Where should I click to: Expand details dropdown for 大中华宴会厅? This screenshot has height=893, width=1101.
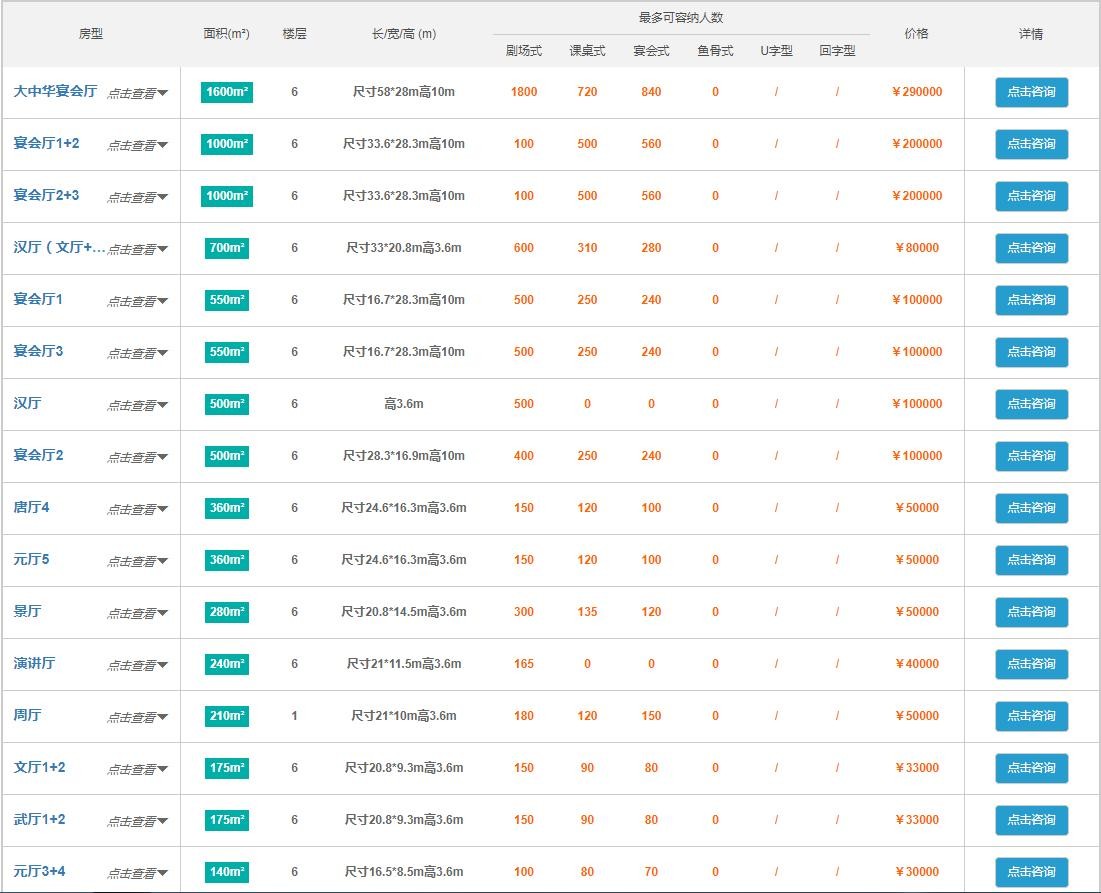[138, 93]
